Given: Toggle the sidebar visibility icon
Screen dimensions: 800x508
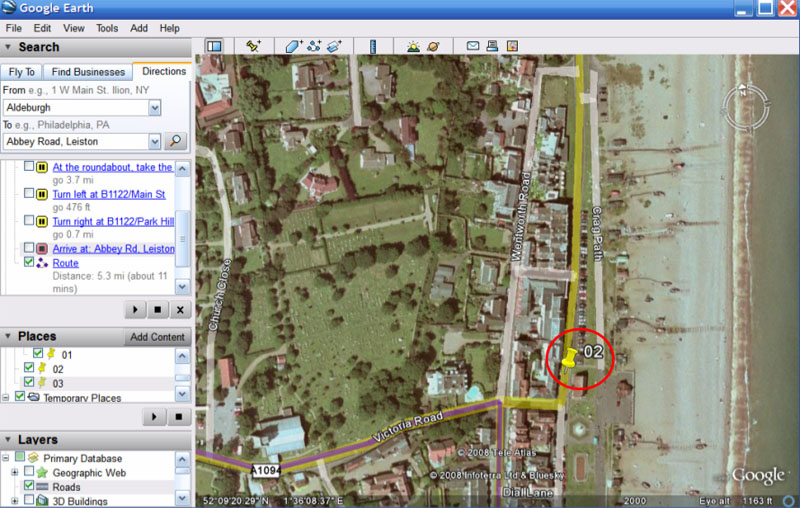Looking at the screenshot, I should coord(214,46).
